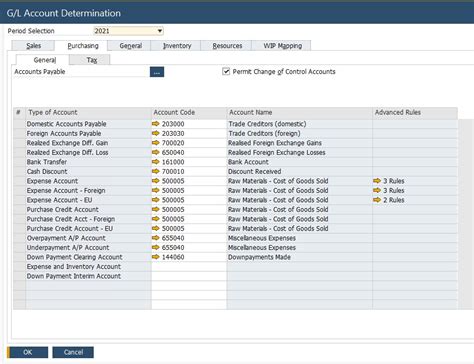Select account code 161000 cell
The width and height of the screenshot is (474, 364).
(189, 162)
